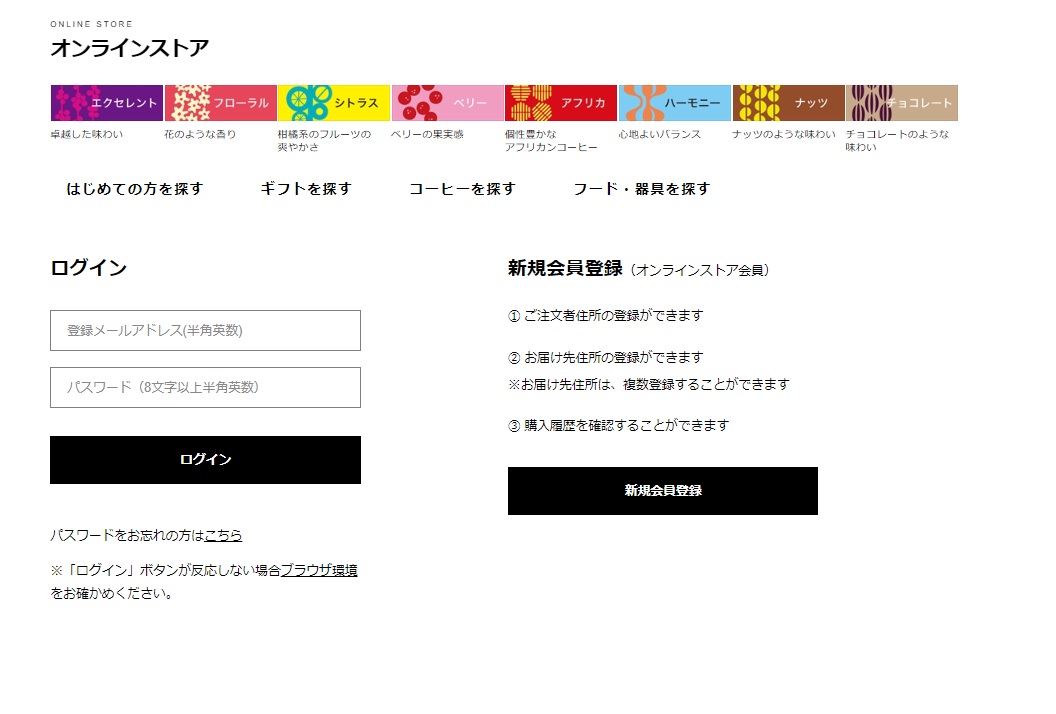Open the ブラウザ環境 link

click(319, 571)
